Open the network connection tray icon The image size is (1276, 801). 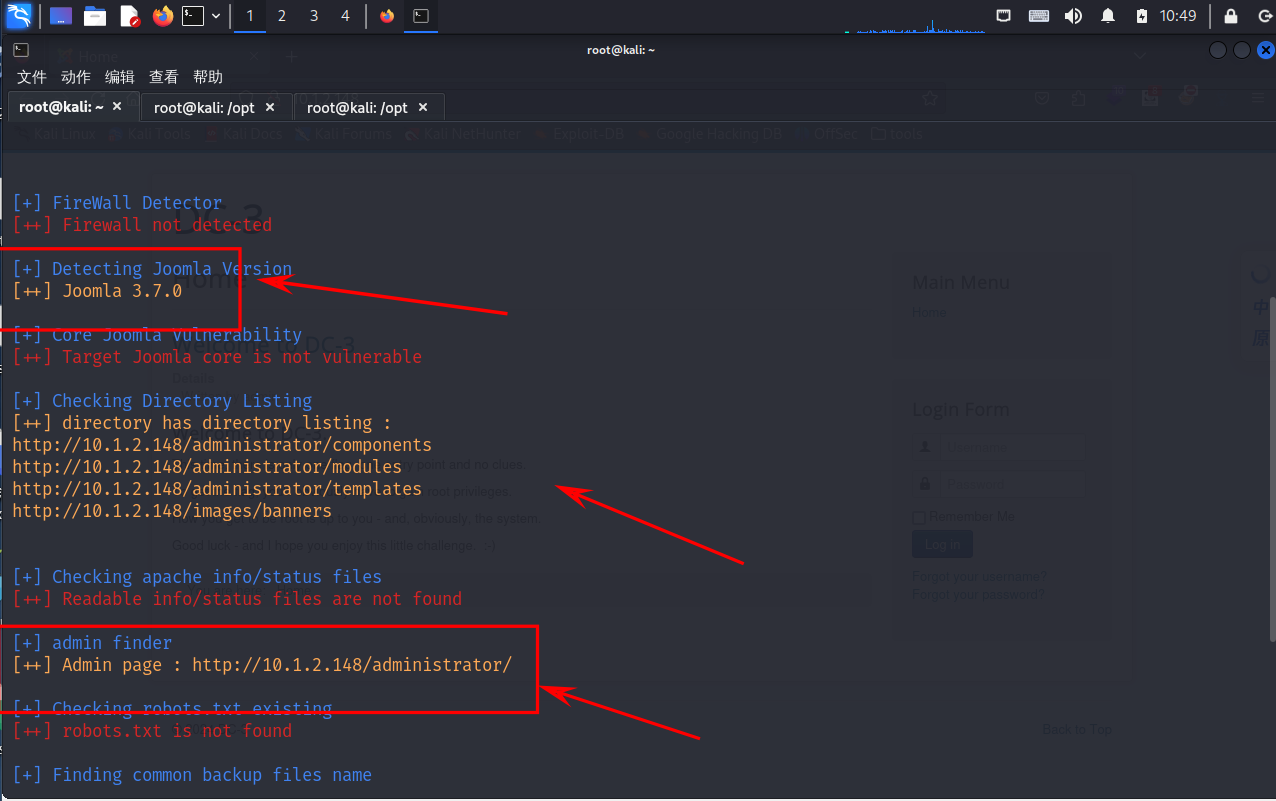1004,16
